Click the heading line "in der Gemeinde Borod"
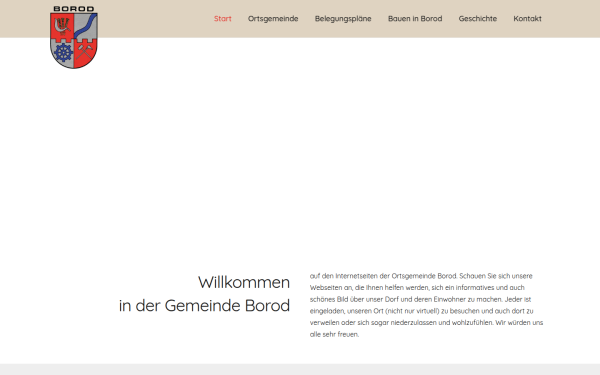Image resolution: width=600 pixels, height=375 pixels. point(204,306)
